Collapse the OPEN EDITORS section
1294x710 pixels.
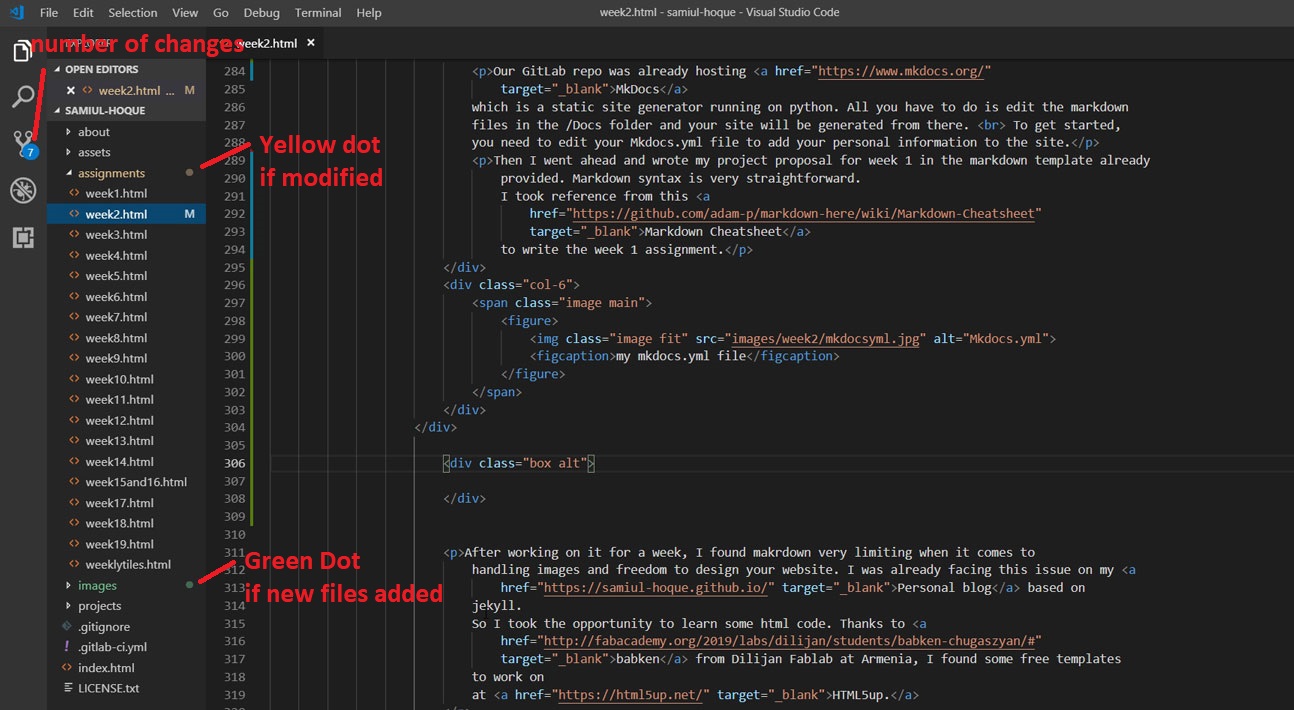(x=126, y=69)
